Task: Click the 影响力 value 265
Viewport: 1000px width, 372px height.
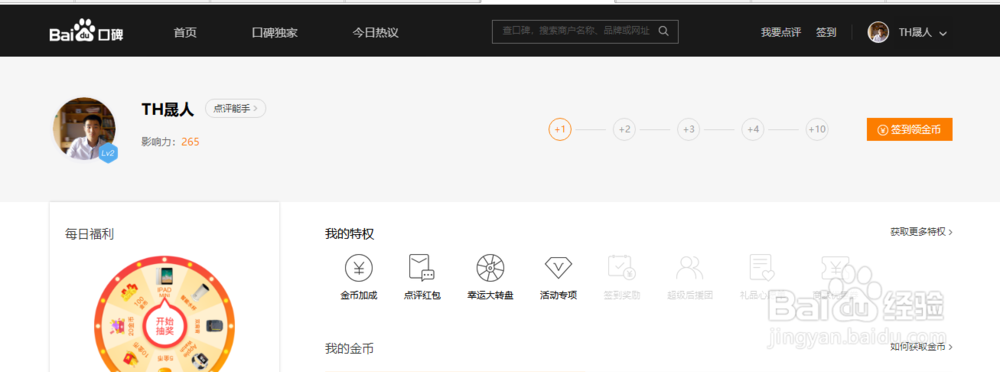Action: tap(190, 142)
